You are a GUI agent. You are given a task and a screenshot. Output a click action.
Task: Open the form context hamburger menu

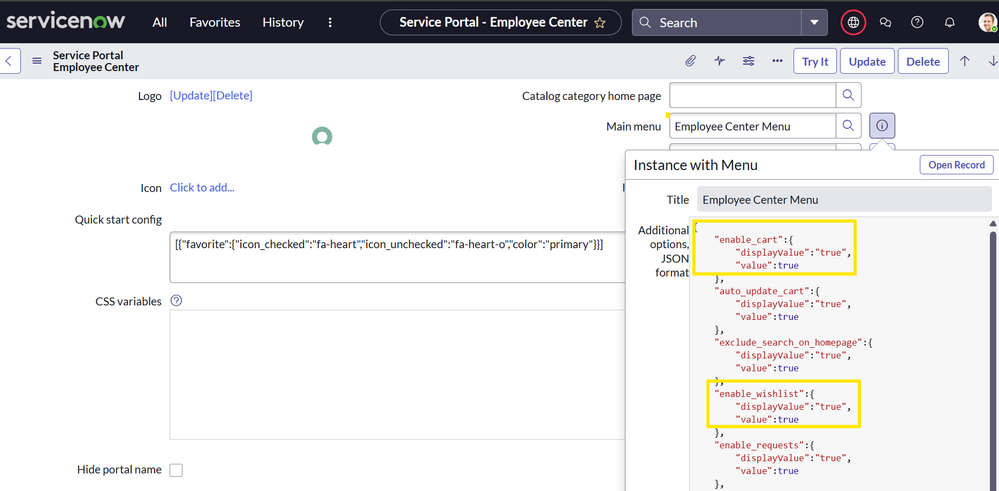[37, 61]
